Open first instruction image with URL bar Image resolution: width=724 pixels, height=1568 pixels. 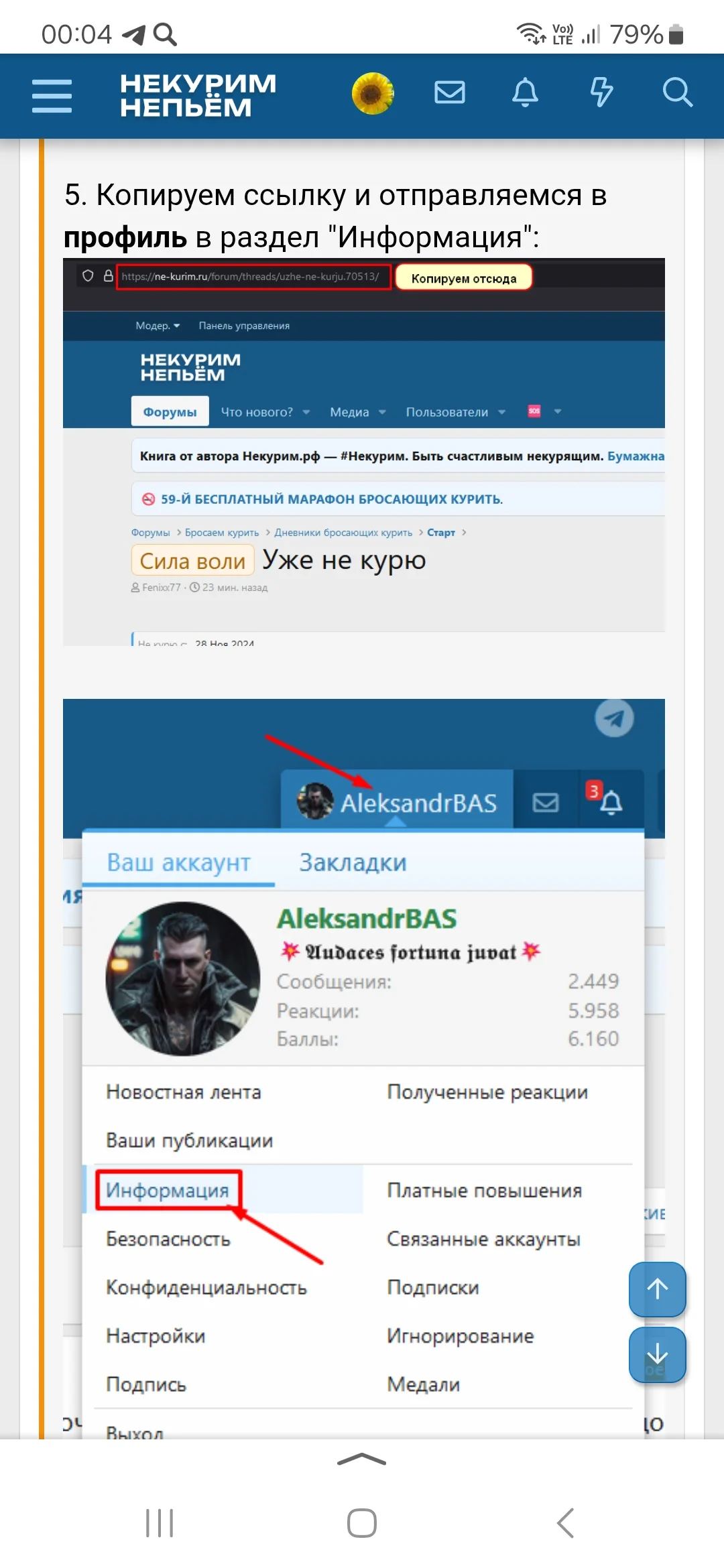pos(364,452)
